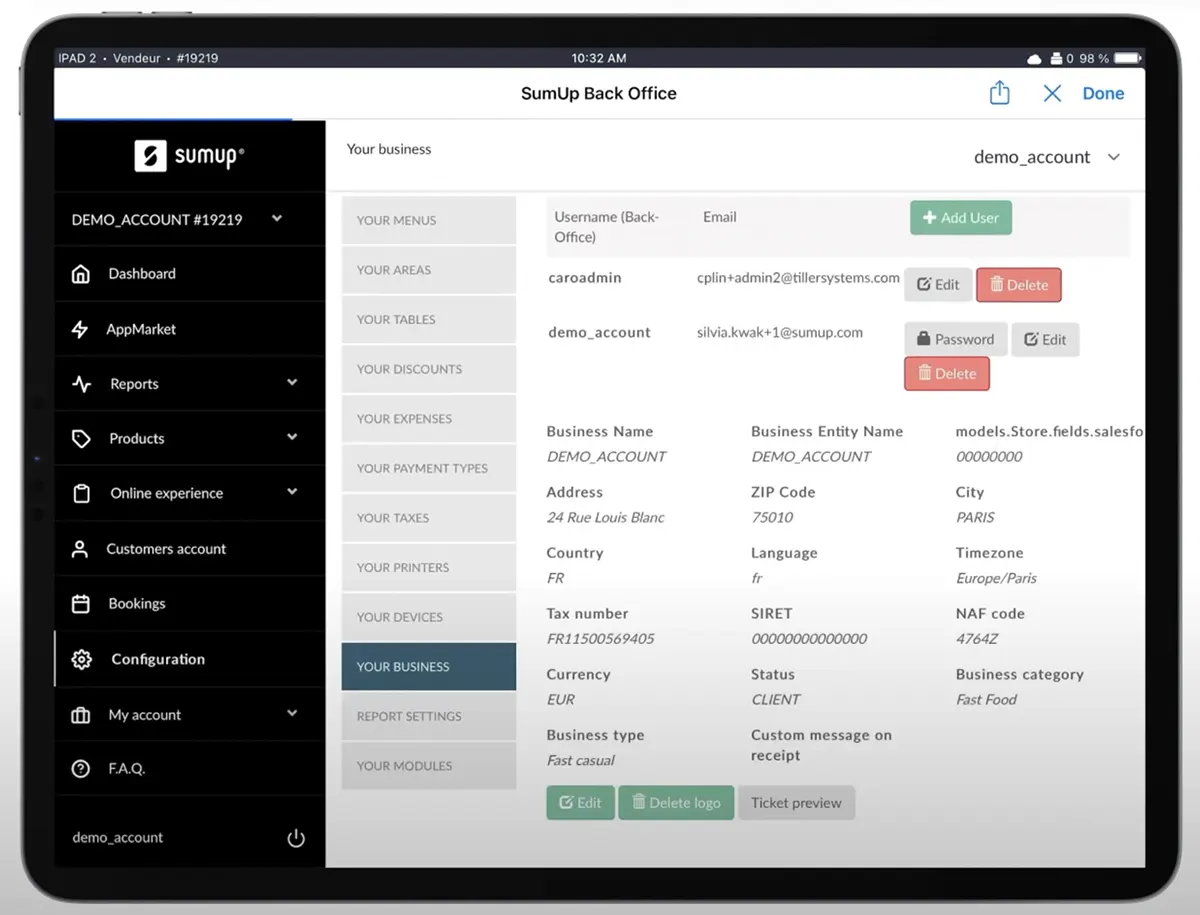Tap the battery indicator in status bar
Image resolution: width=1200 pixels, height=915 pixels.
pos(1127,58)
